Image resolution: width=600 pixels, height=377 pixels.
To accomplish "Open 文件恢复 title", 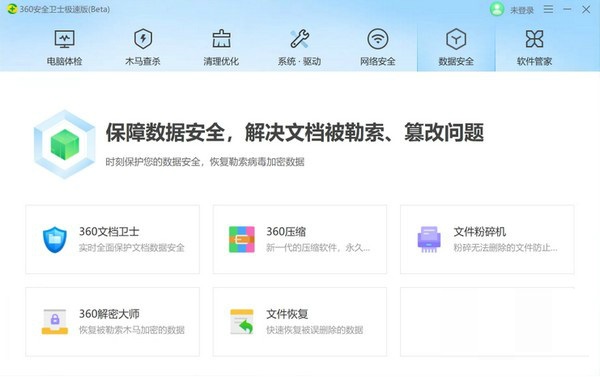I will [287, 314].
